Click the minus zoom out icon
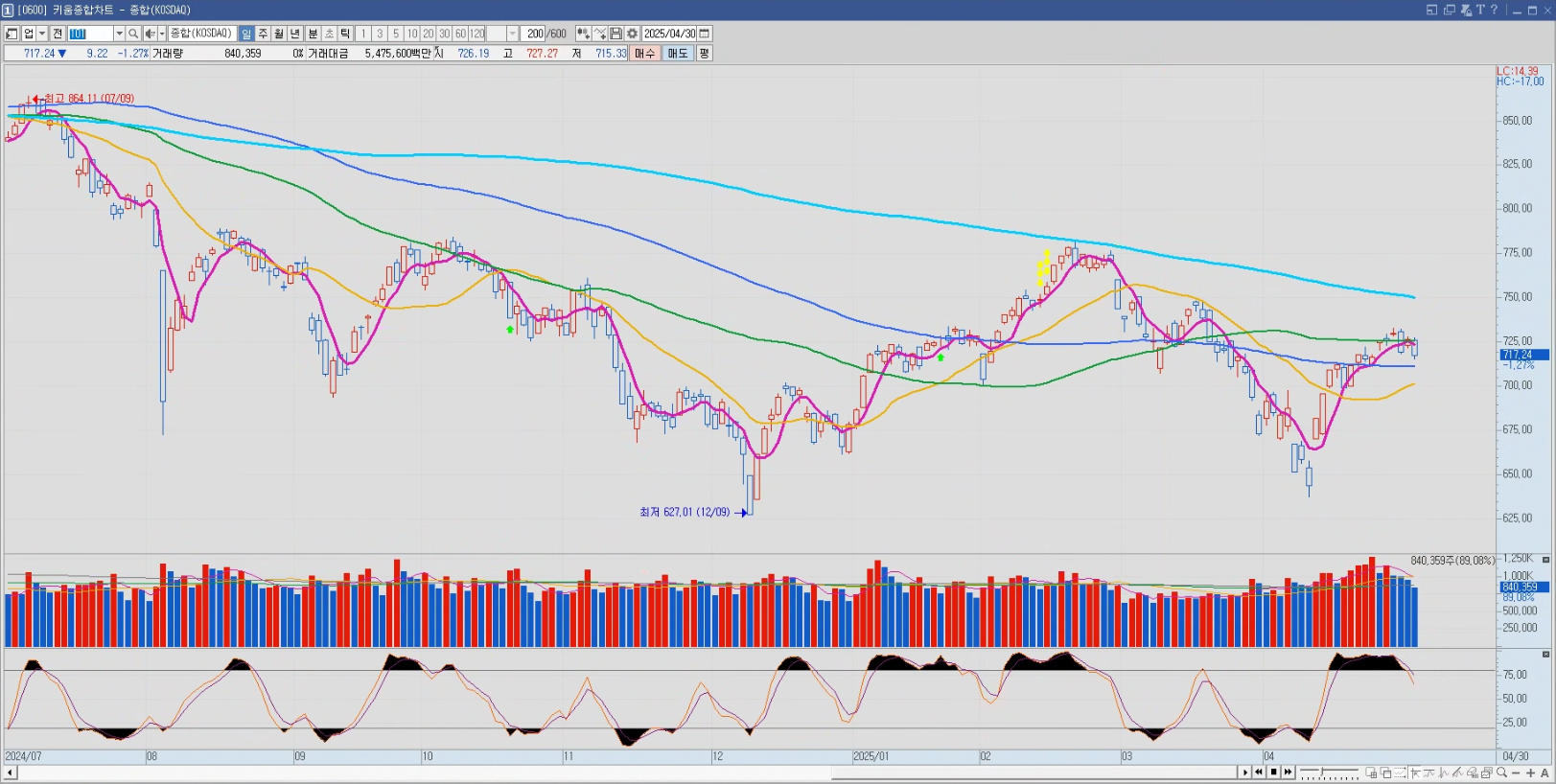This screenshot has height=784, width=1556. pyautogui.click(x=1516, y=772)
